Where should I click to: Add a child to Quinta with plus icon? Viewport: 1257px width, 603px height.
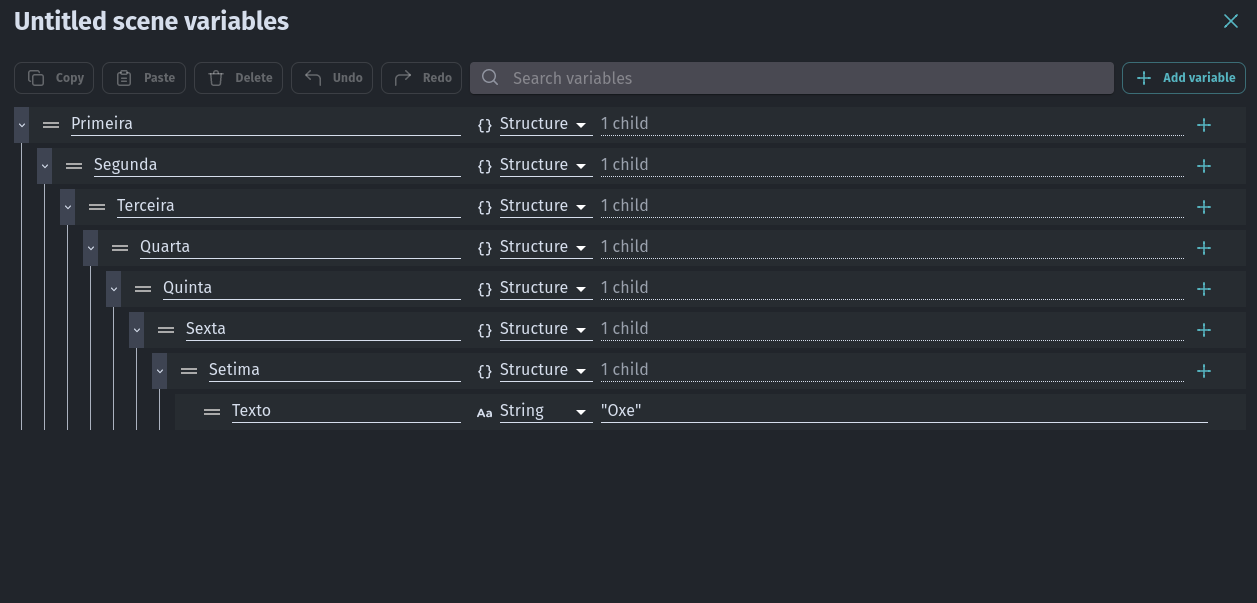(x=1204, y=289)
